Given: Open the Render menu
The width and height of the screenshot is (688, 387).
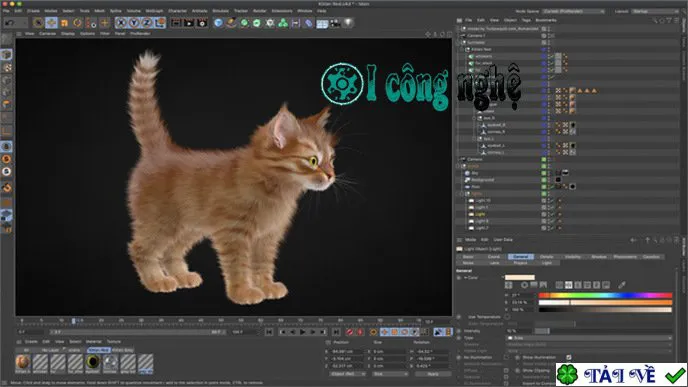Looking at the screenshot, I should 260,11.
